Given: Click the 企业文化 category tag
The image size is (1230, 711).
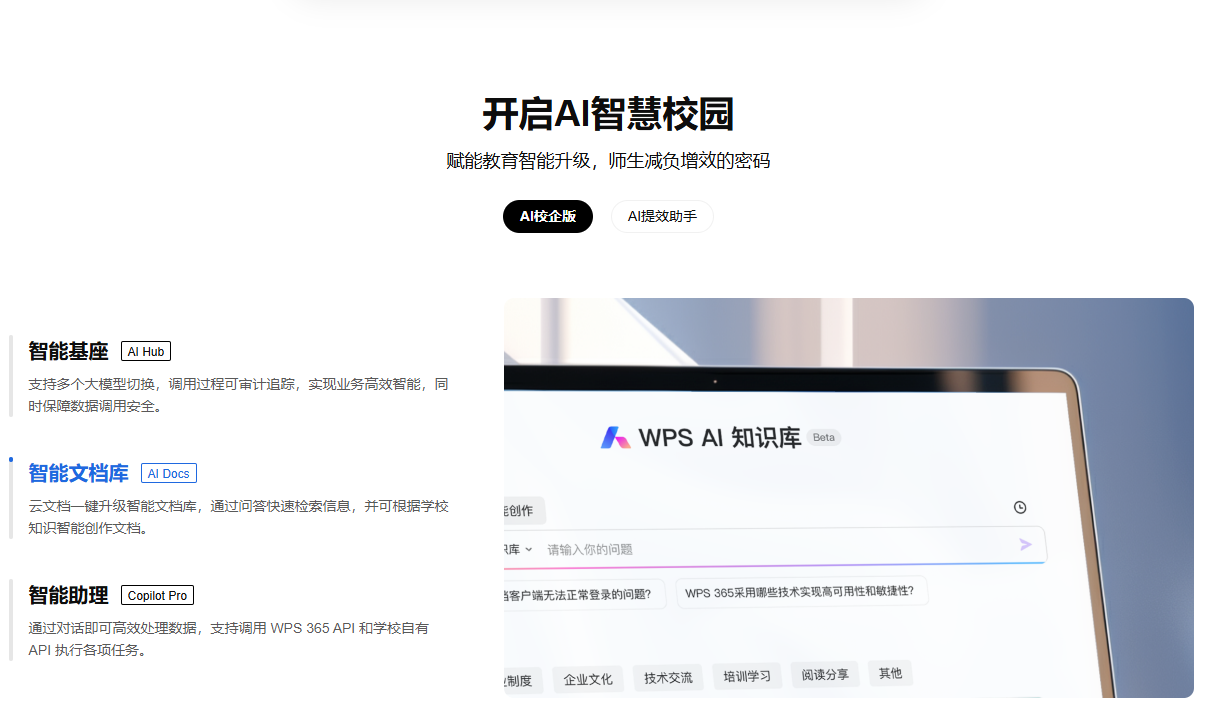Looking at the screenshot, I should tap(588, 679).
